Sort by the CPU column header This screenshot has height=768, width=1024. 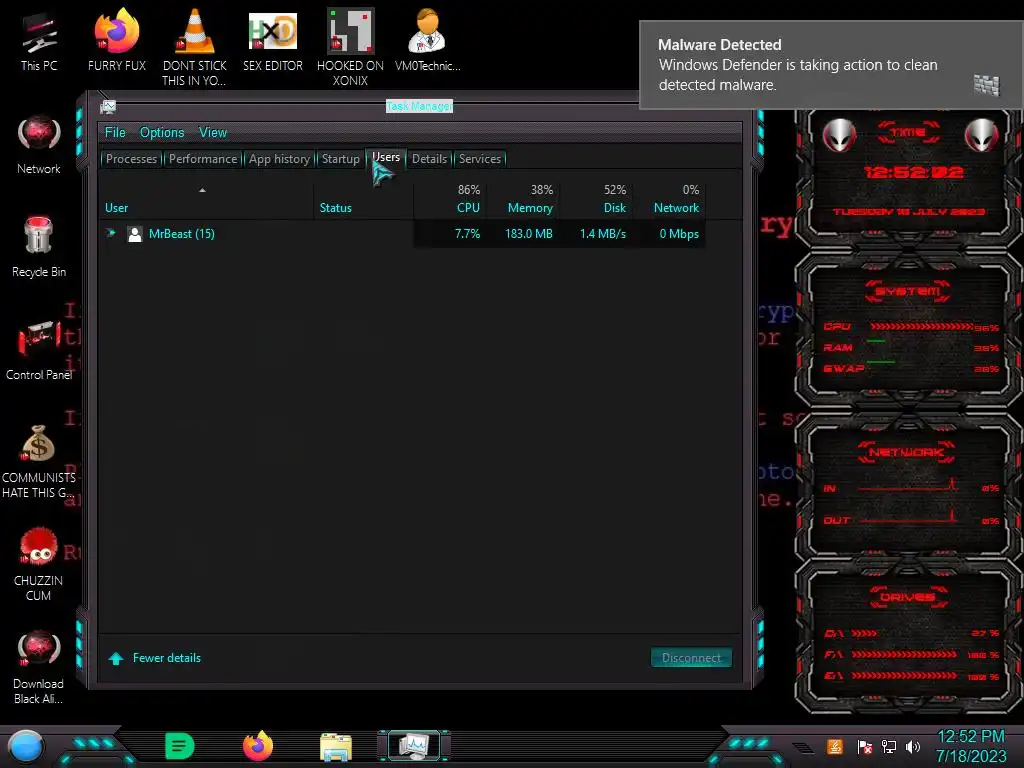click(x=451, y=199)
